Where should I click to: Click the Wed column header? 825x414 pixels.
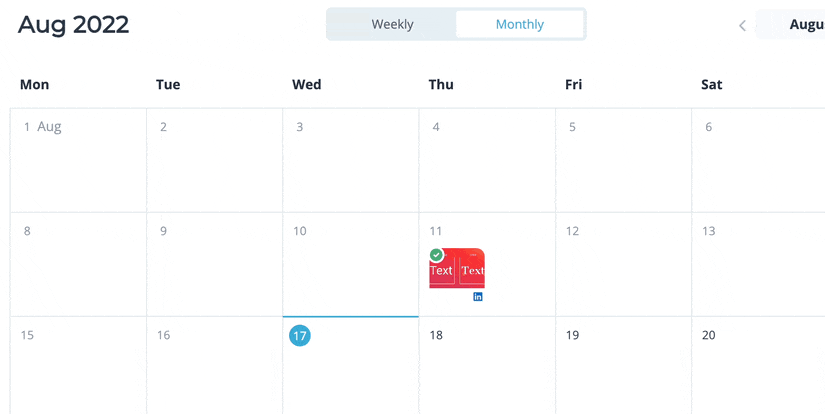pos(306,85)
